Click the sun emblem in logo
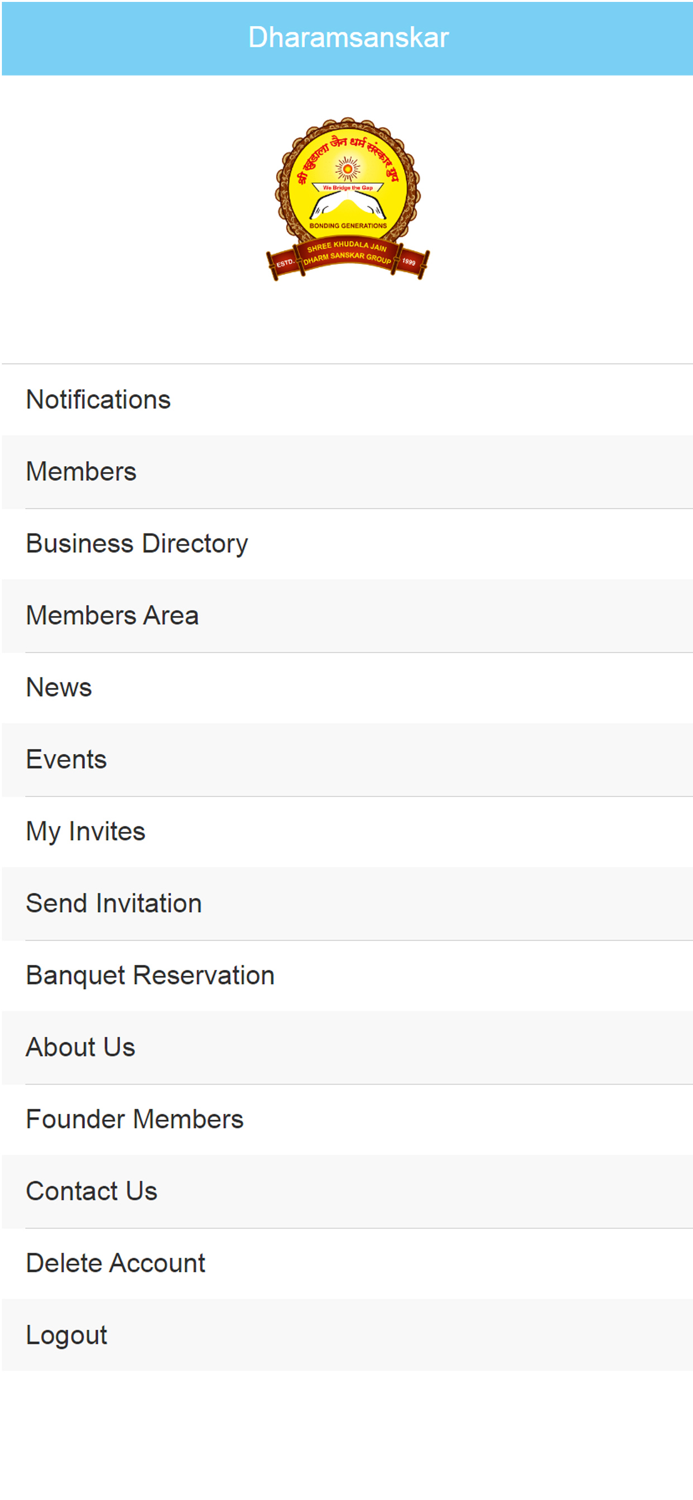This screenshot has width=693, height=1500. coord(347,168)
